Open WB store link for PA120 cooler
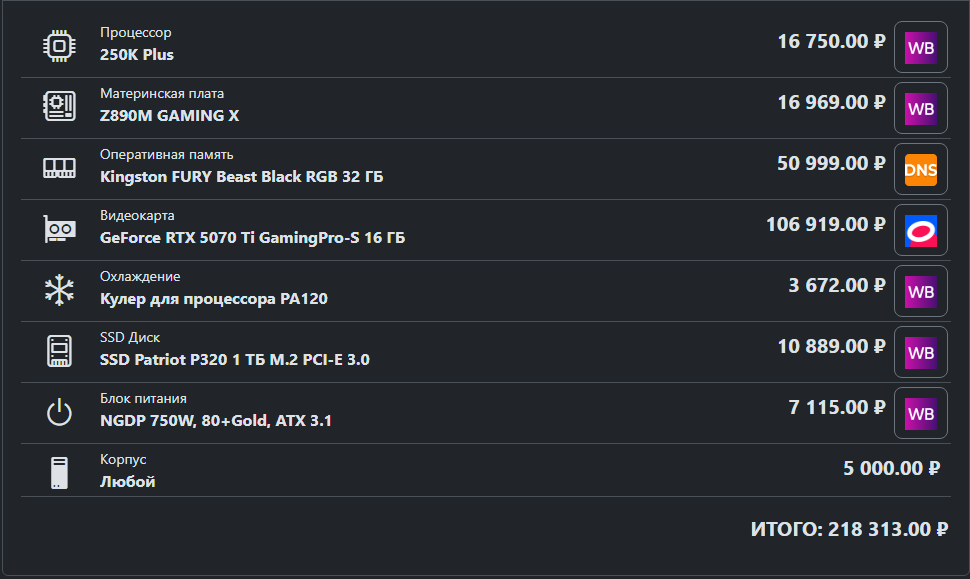This screenshot has height=579, width=970. tap(921, 291)
